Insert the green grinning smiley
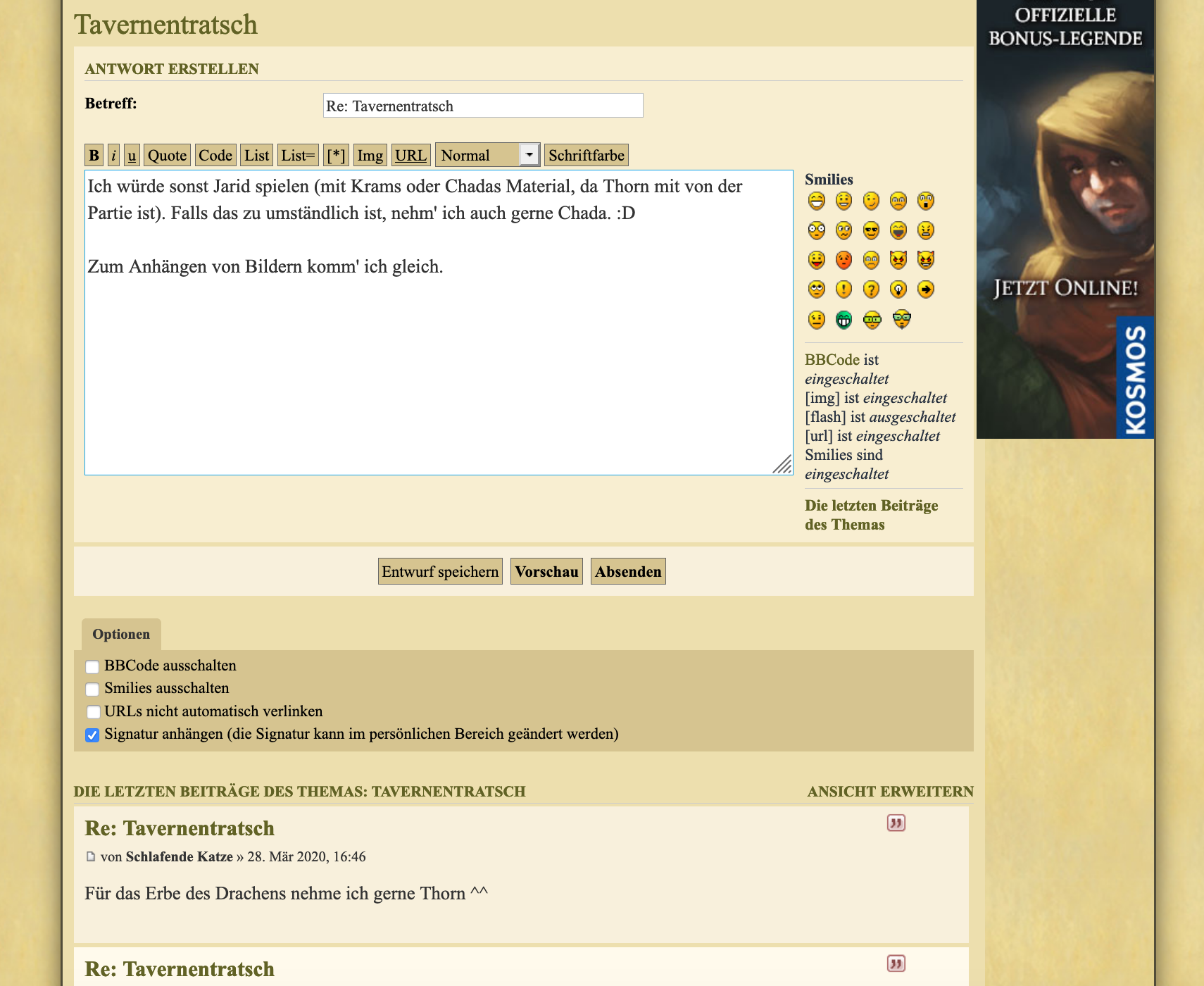 click(844, 320)
